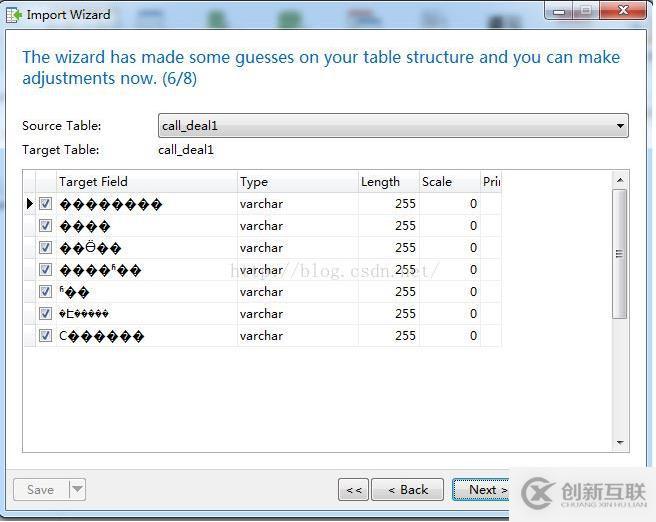Viewport: 656px width, 522px height.
Task: Click the Import Wizard title bar icon
Action: [13, 15]
